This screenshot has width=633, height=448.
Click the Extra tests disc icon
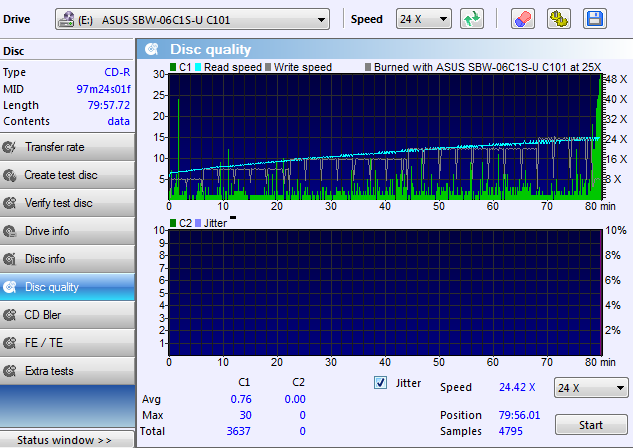click(x=10, y=371)
